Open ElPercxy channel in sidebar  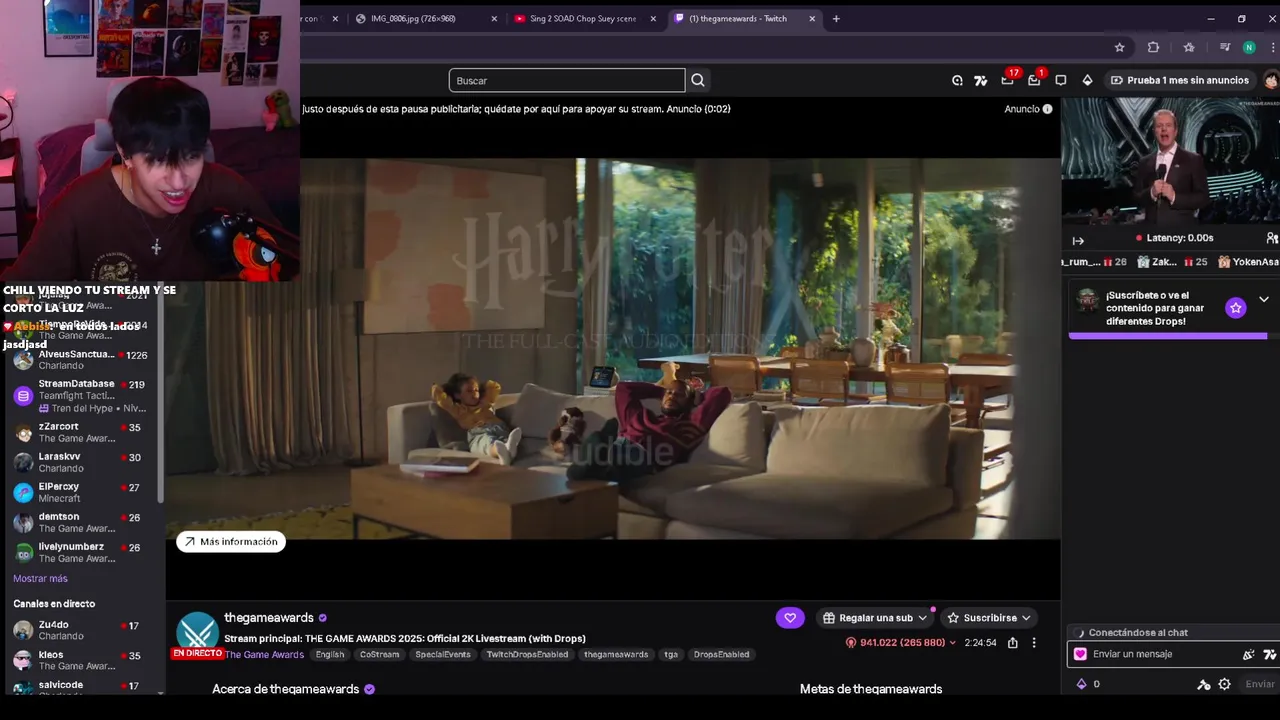coord(81,492)
